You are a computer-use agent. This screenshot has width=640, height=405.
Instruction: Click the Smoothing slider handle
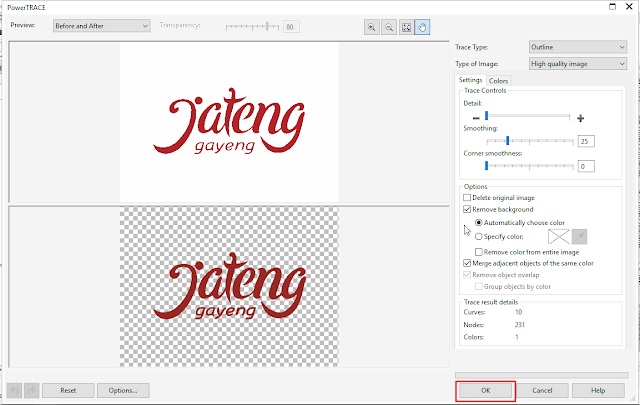[x=507, y=141]
